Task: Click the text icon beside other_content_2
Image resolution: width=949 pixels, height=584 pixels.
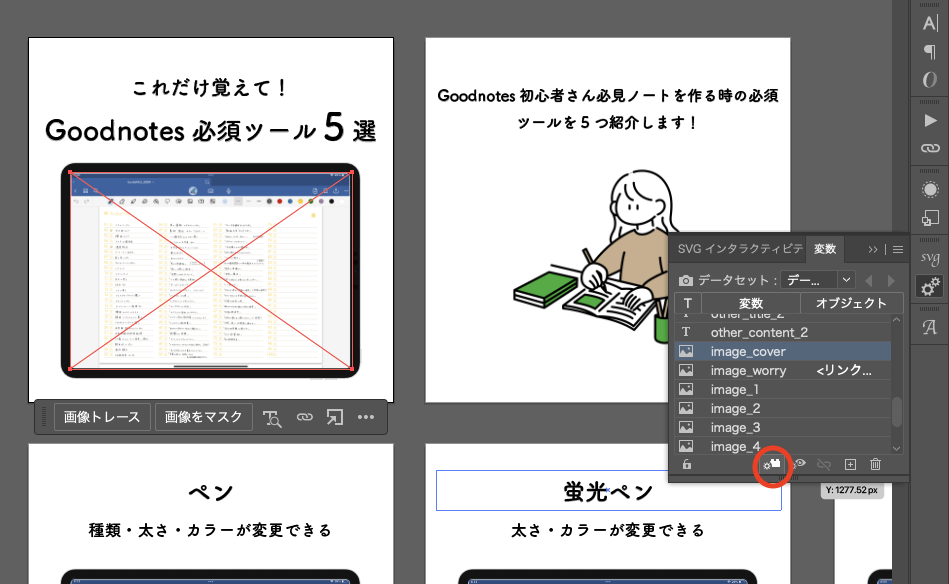Action: point(686,332)
